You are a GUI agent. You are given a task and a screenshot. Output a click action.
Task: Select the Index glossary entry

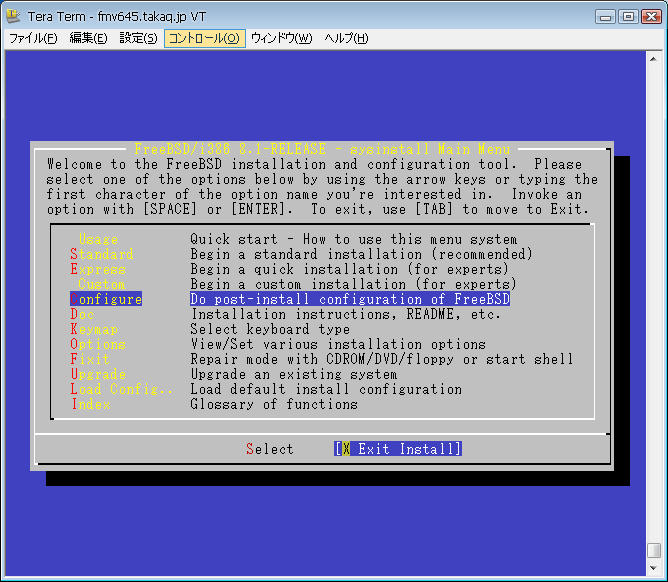coord(90,404)
